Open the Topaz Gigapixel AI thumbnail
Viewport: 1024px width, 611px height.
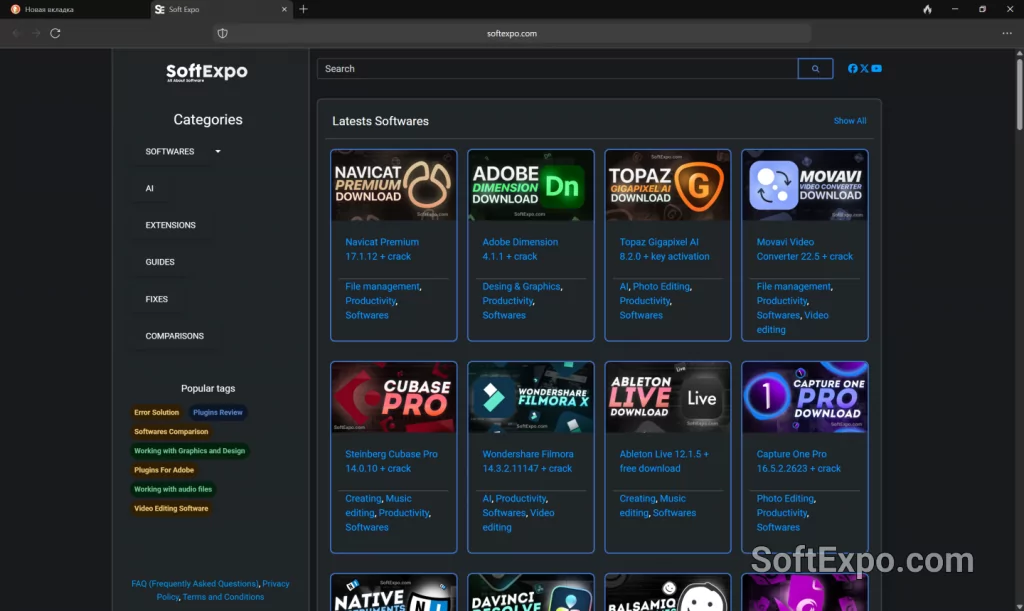668,185
